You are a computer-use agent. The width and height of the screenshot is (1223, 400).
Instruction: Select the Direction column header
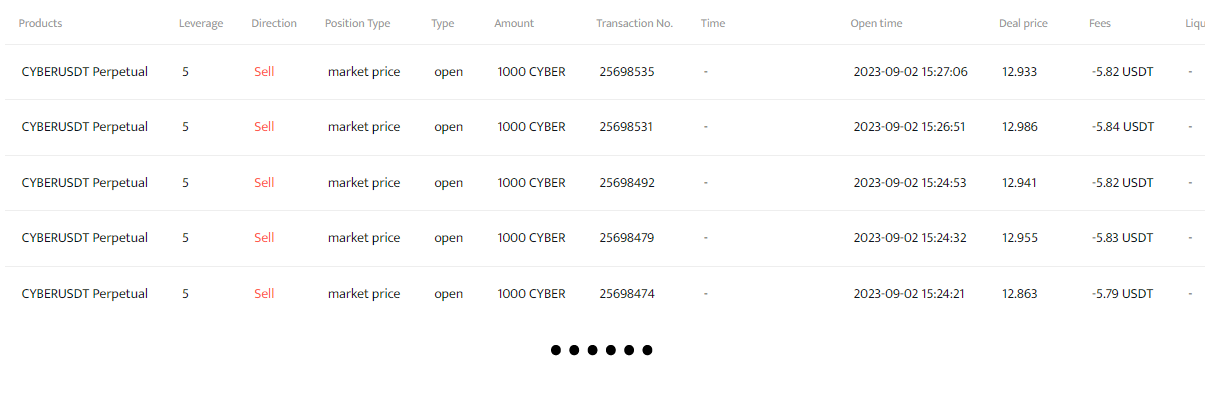click(x=274, y=23)
